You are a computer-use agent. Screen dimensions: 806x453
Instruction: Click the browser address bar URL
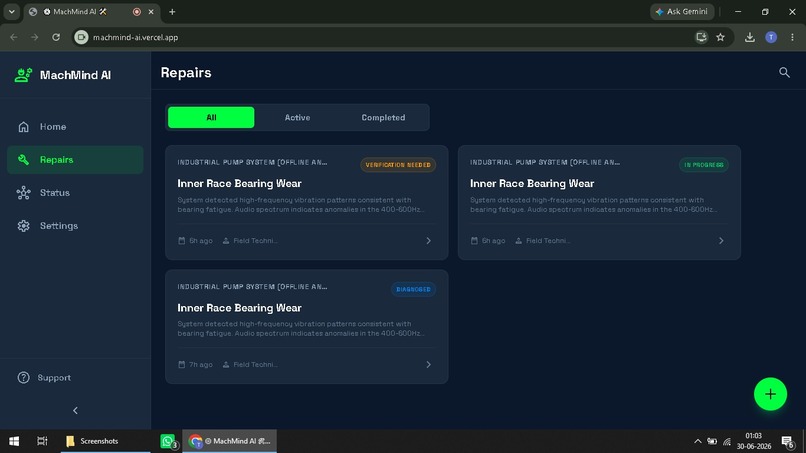135,37
